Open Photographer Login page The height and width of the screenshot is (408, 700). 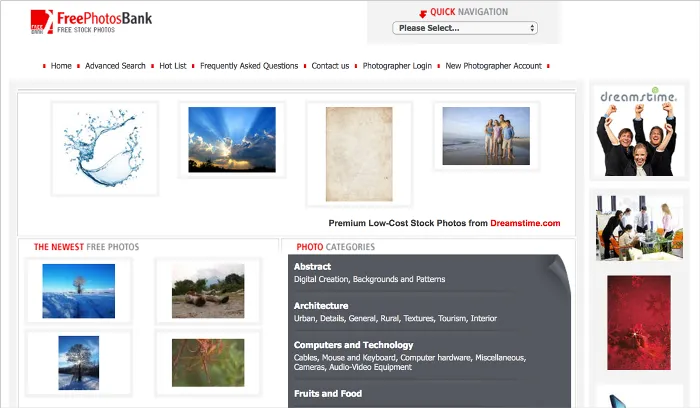click(397, 66)
